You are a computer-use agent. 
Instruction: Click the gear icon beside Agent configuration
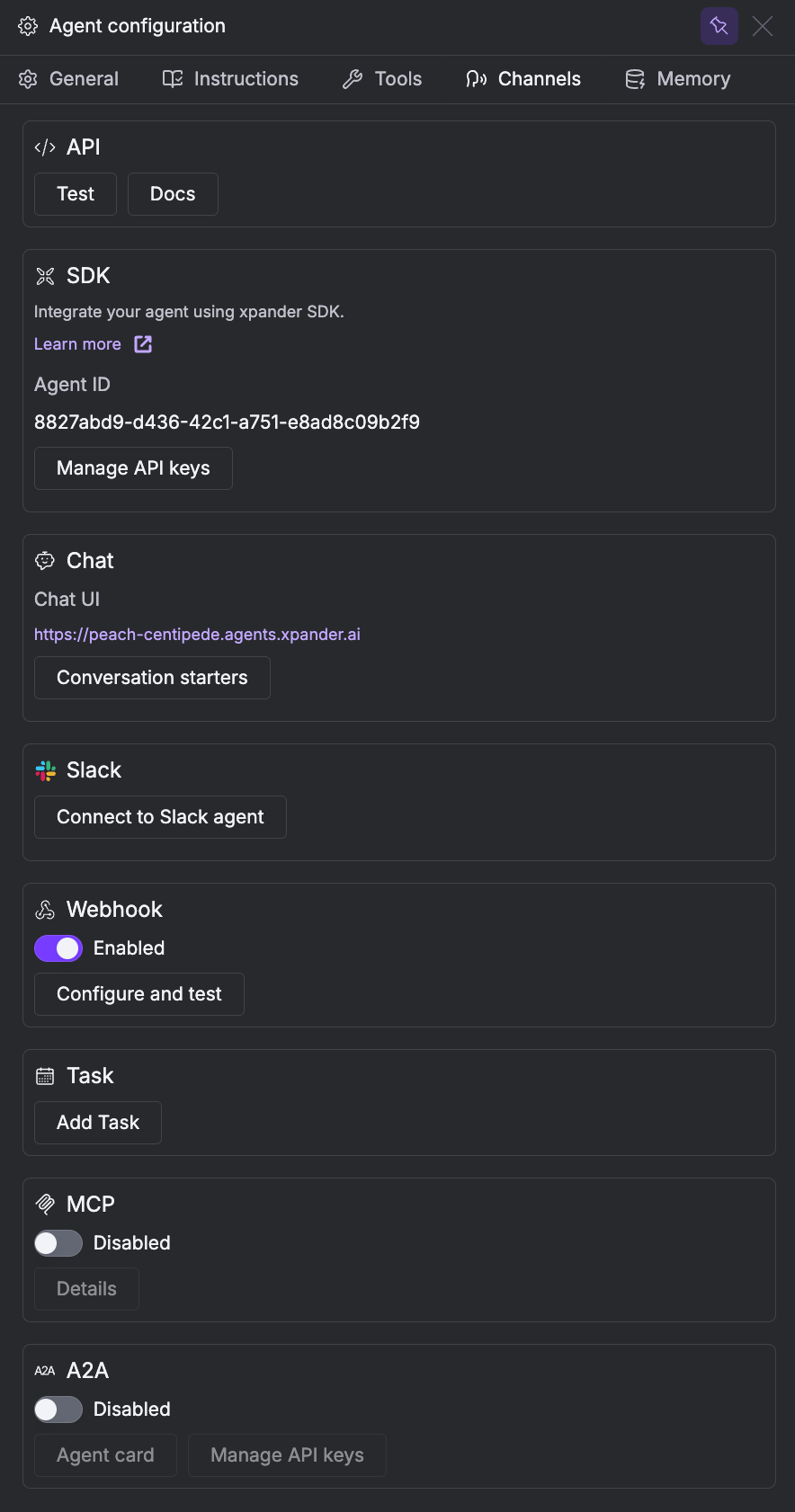coord(27,25)
